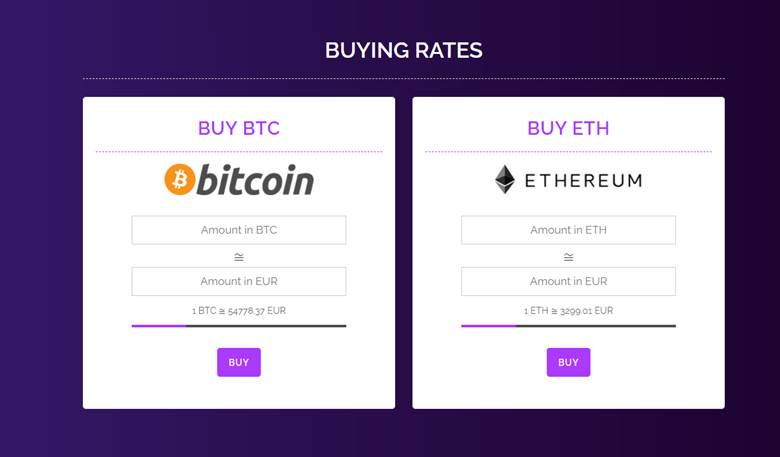Click the 1 BTC to EUR rate text
The height and width of the screenshot is (457, 780).
(x=239, y=311)
